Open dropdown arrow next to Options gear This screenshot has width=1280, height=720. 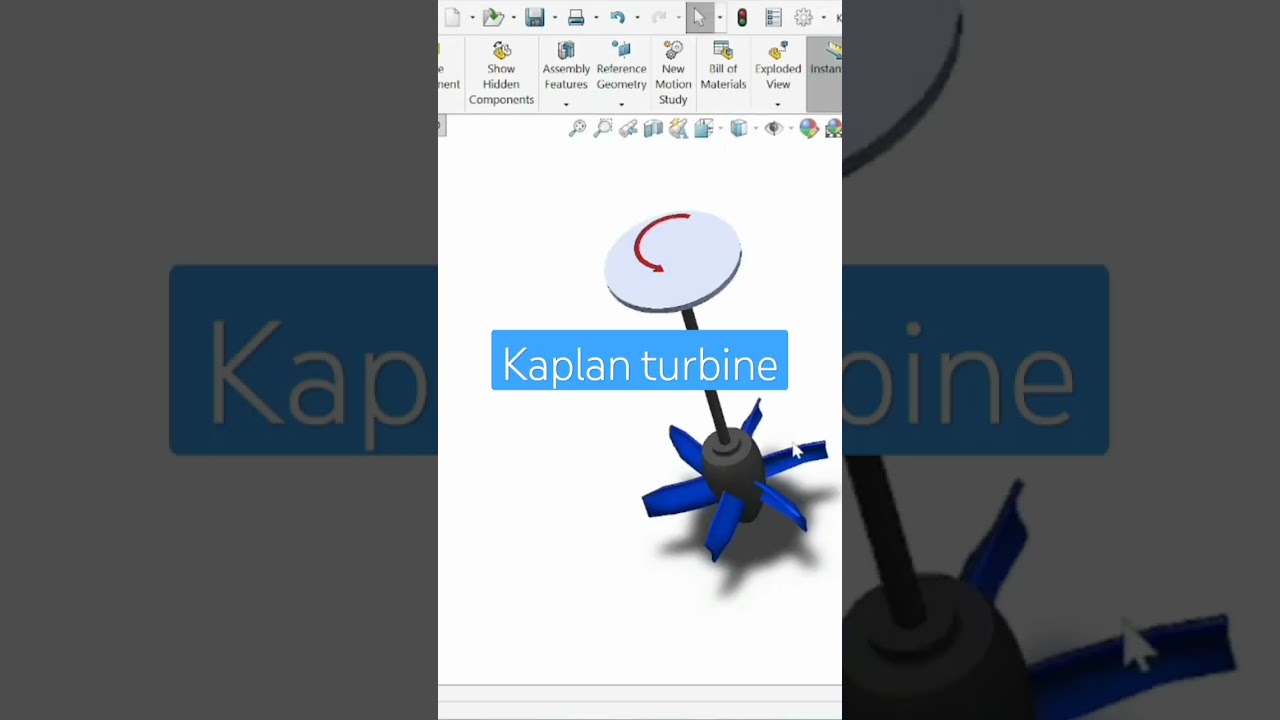(823, 18)
